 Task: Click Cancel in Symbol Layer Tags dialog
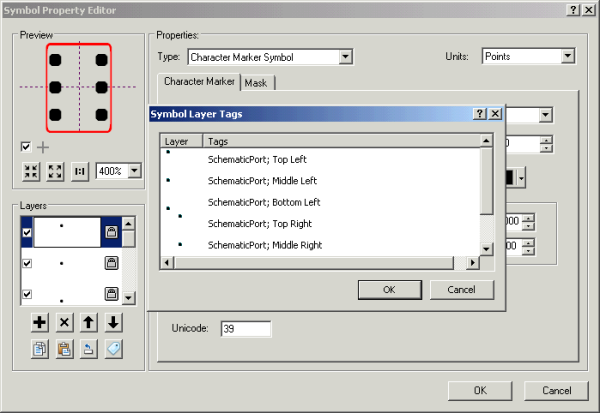(x=461, y=290)
